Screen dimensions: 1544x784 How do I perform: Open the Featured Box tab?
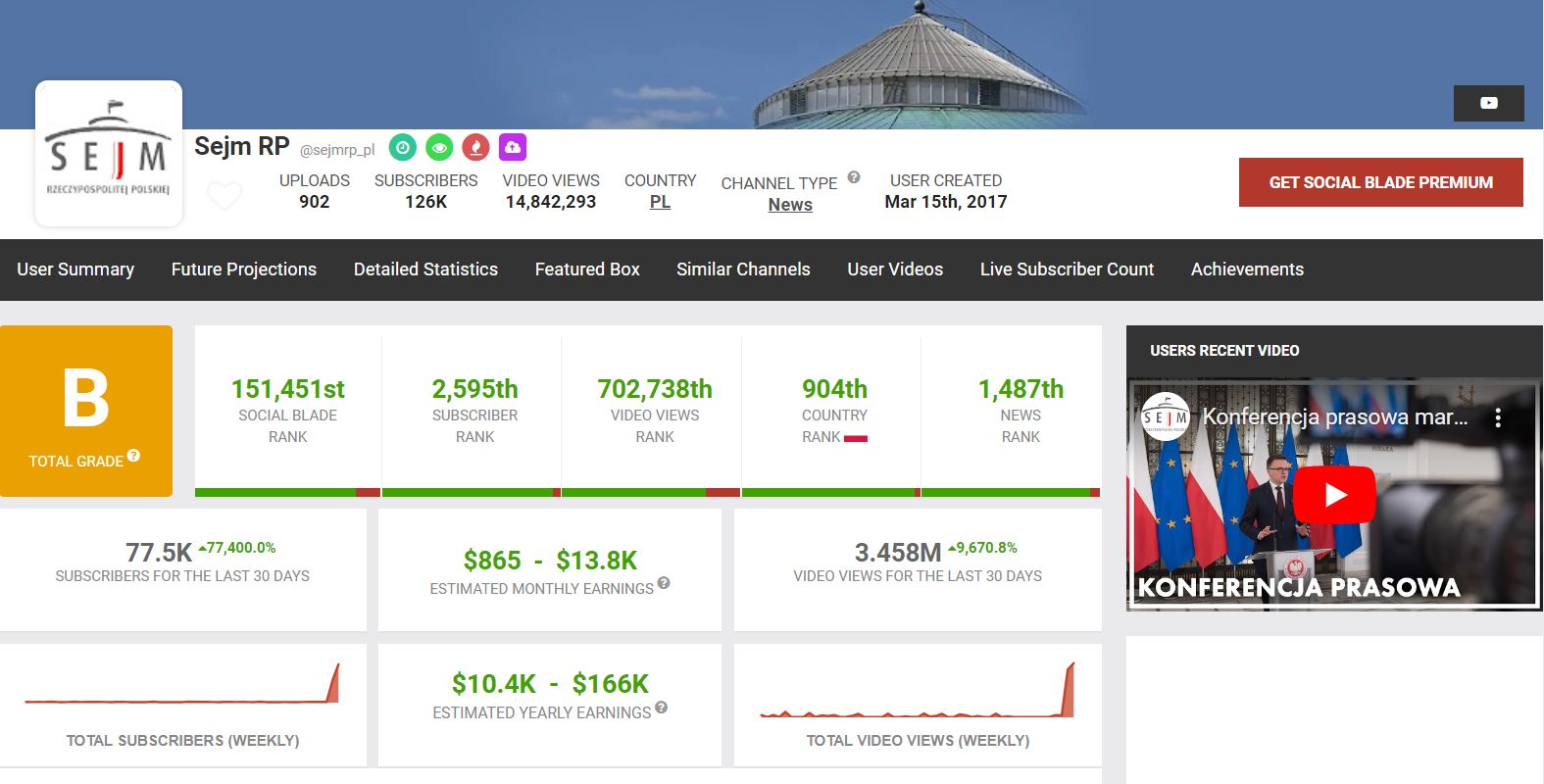[x=587, y=269]
